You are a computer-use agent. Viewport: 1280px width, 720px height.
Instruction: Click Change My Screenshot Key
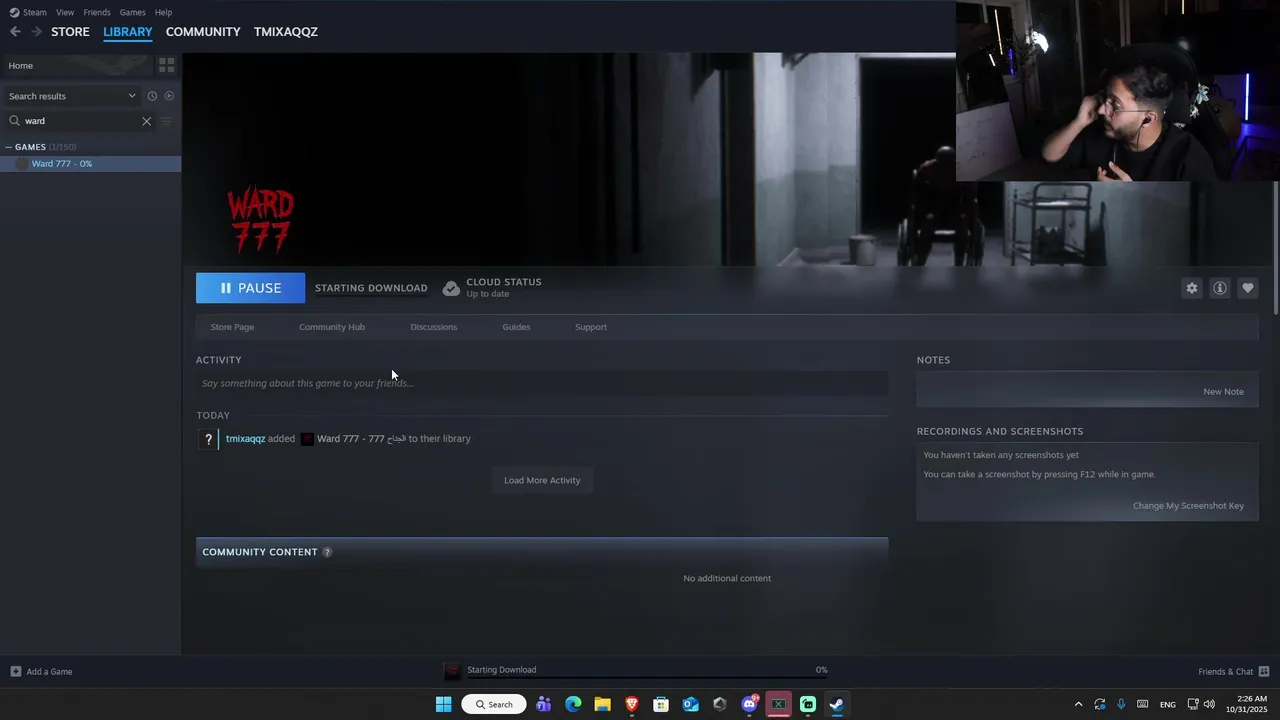[x=1188, y=506]
